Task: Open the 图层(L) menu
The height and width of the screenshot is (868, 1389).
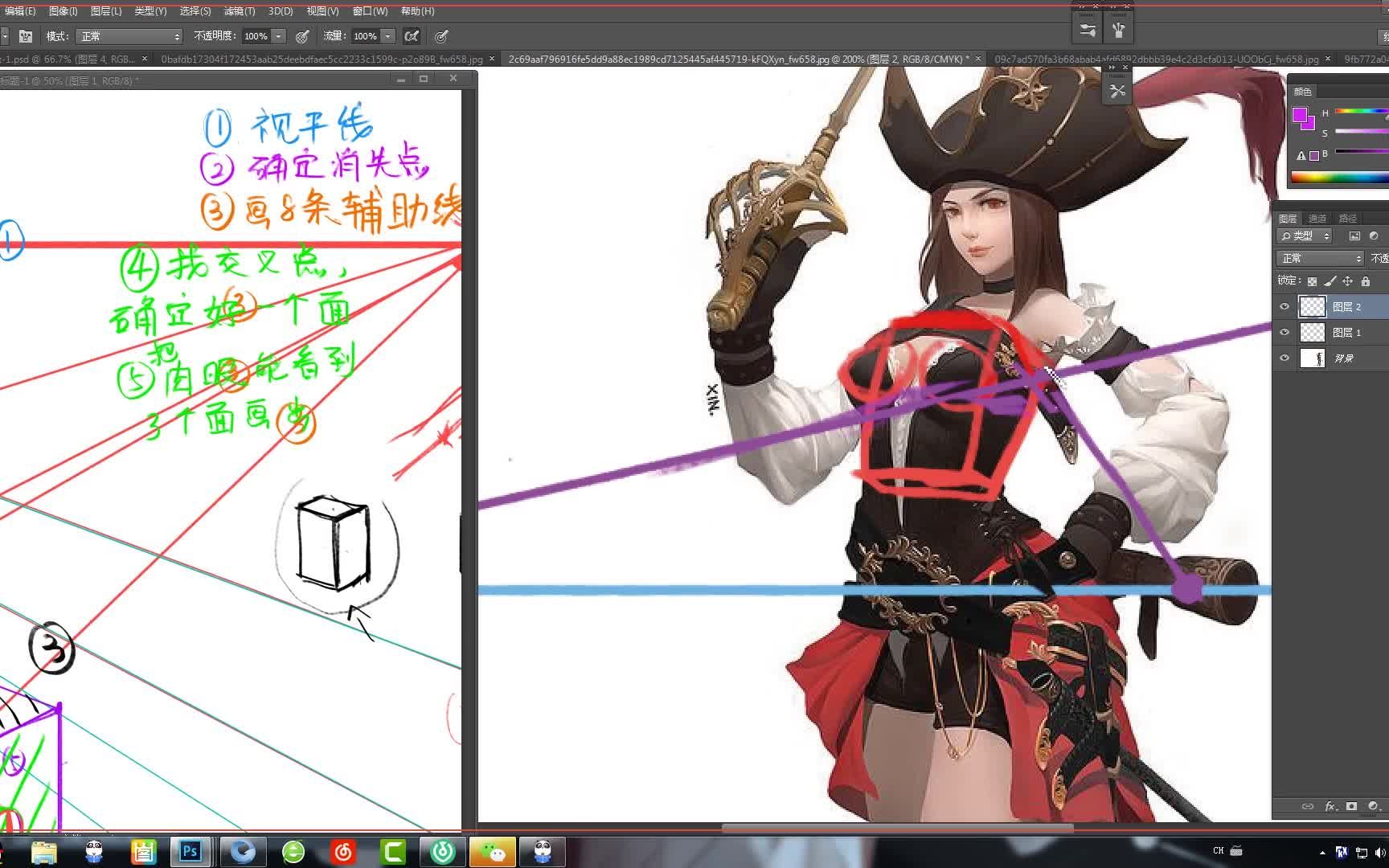Action: coord(106,11)
